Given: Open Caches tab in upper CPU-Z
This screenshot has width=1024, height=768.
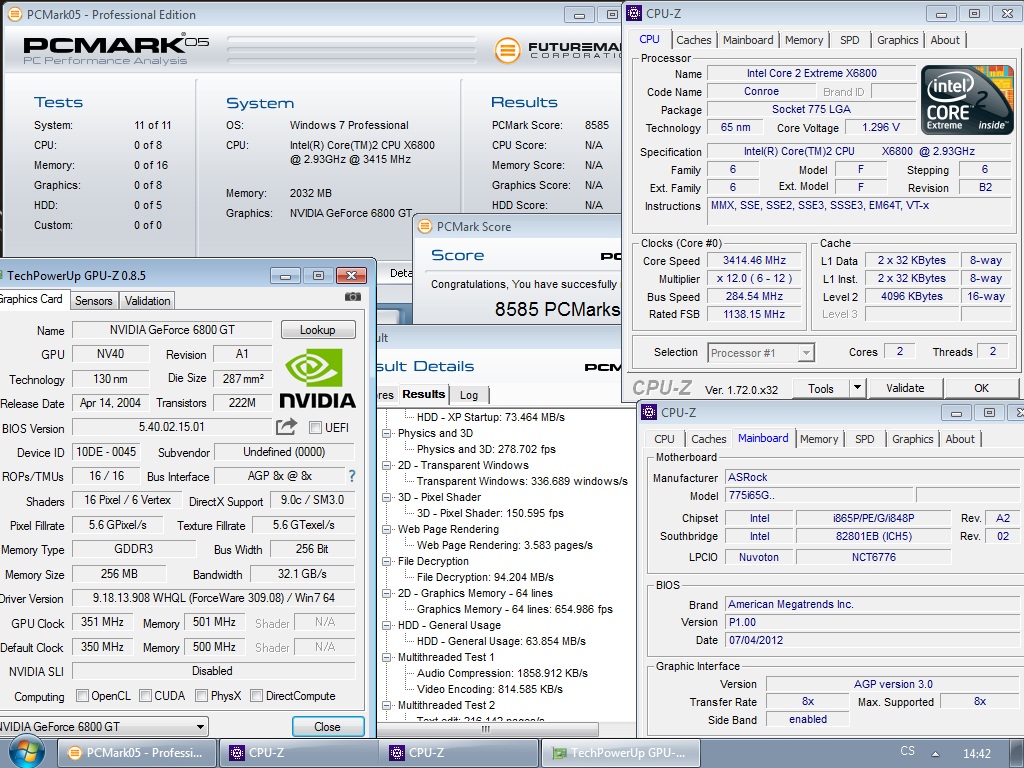Looking at the screenshot, I should tap(694, 40).
